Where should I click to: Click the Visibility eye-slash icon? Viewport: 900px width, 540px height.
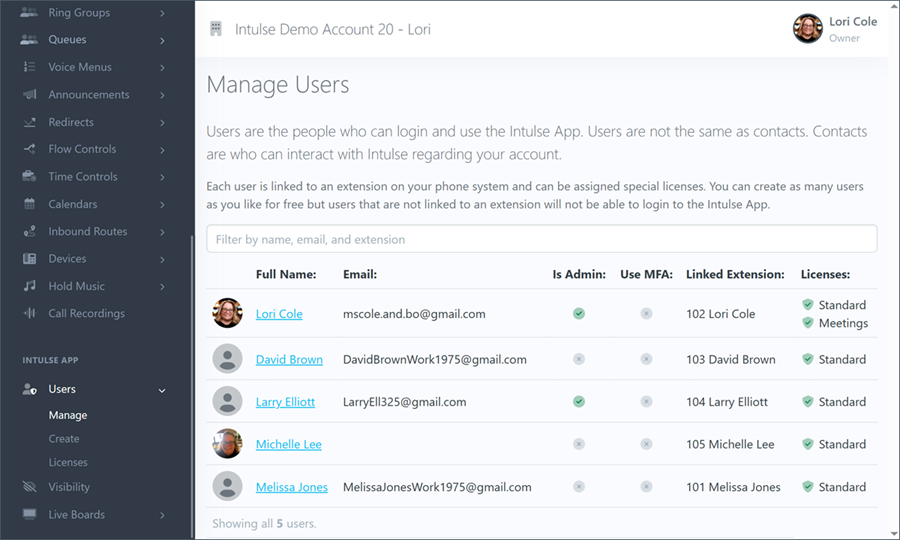(x=29, y=487)
